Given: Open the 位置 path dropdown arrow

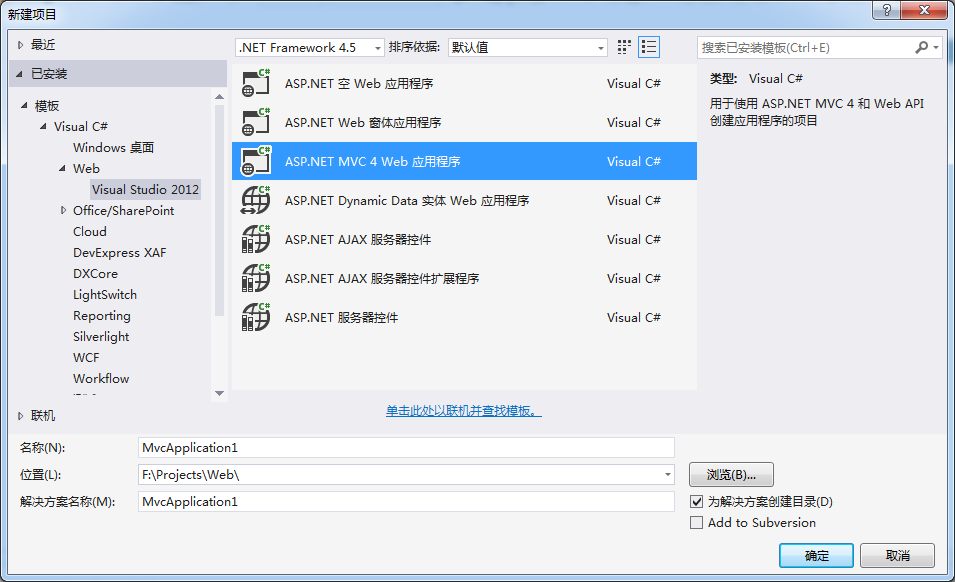Looking at the screenshot, I should pyautogui.click(x=668, y=475).
